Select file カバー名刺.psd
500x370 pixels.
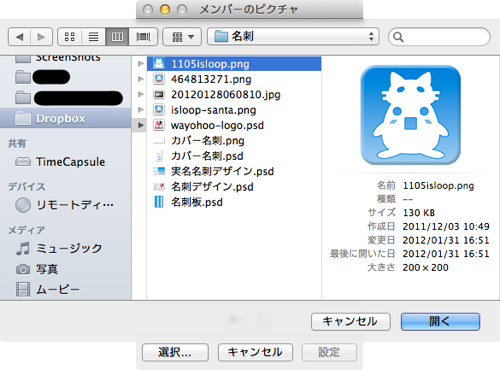pyautogui.click(x=234, y=156)
